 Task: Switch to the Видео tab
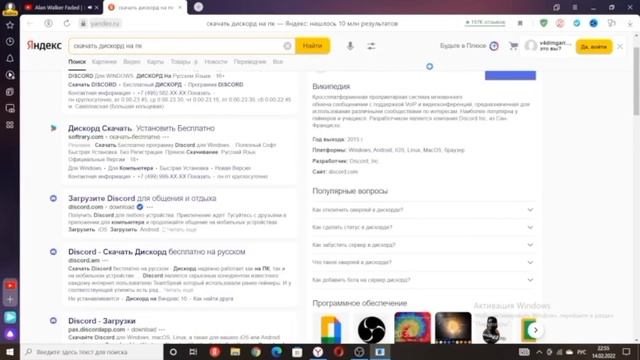pos(132,62)
